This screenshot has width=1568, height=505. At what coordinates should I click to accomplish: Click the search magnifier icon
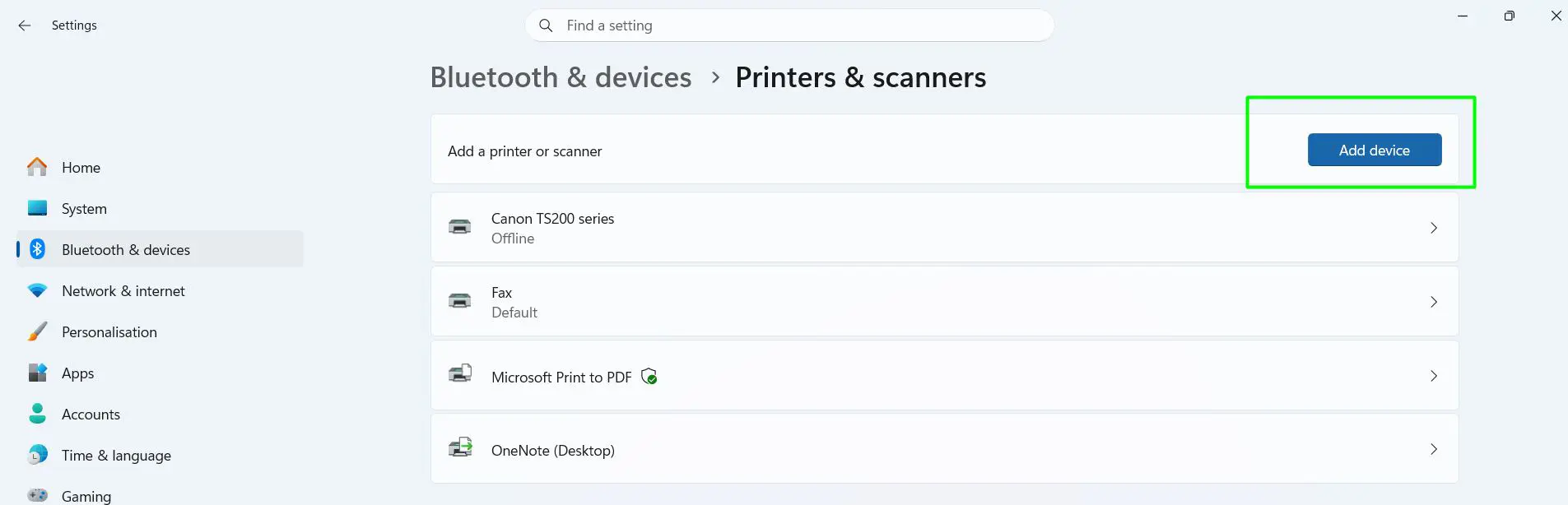click(x=546, y=25)
